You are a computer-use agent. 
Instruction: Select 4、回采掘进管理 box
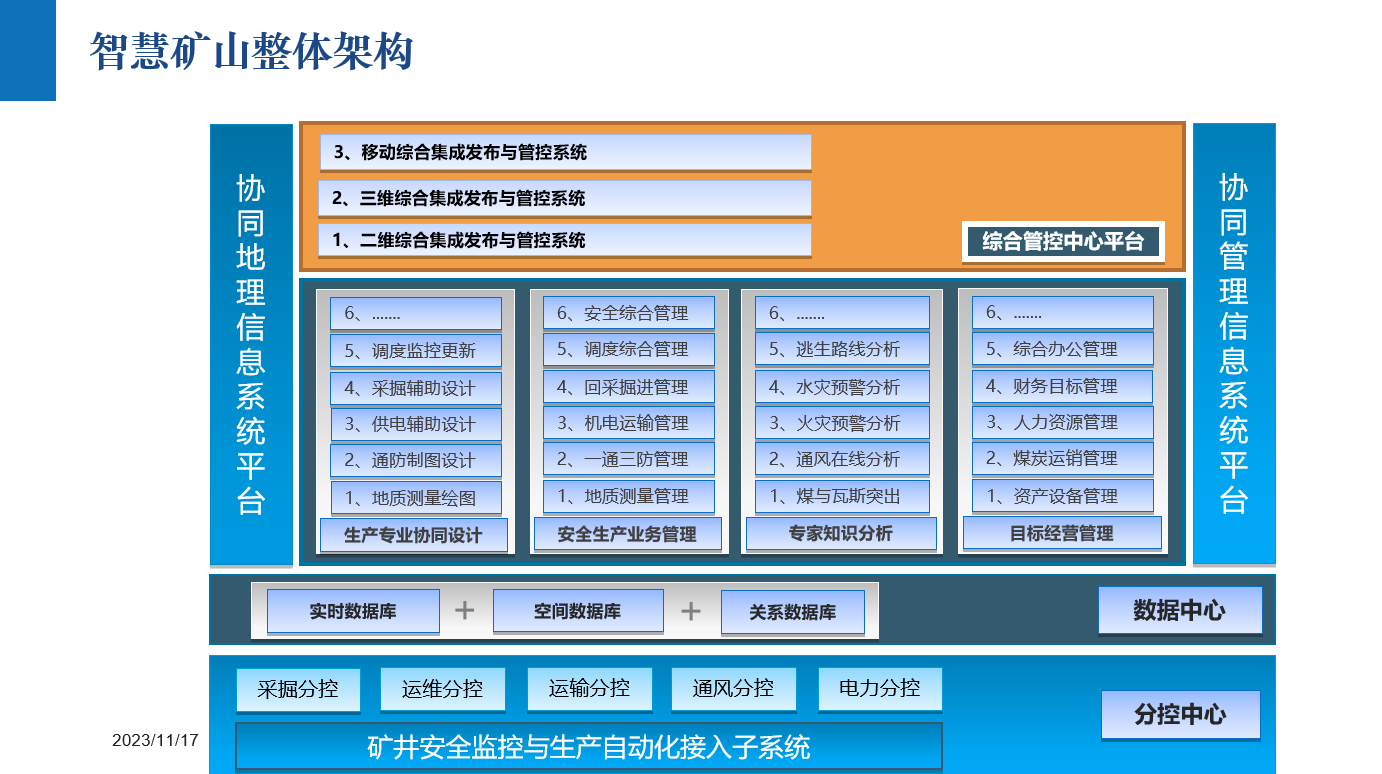pyautogui.click(x=629, y=387)
